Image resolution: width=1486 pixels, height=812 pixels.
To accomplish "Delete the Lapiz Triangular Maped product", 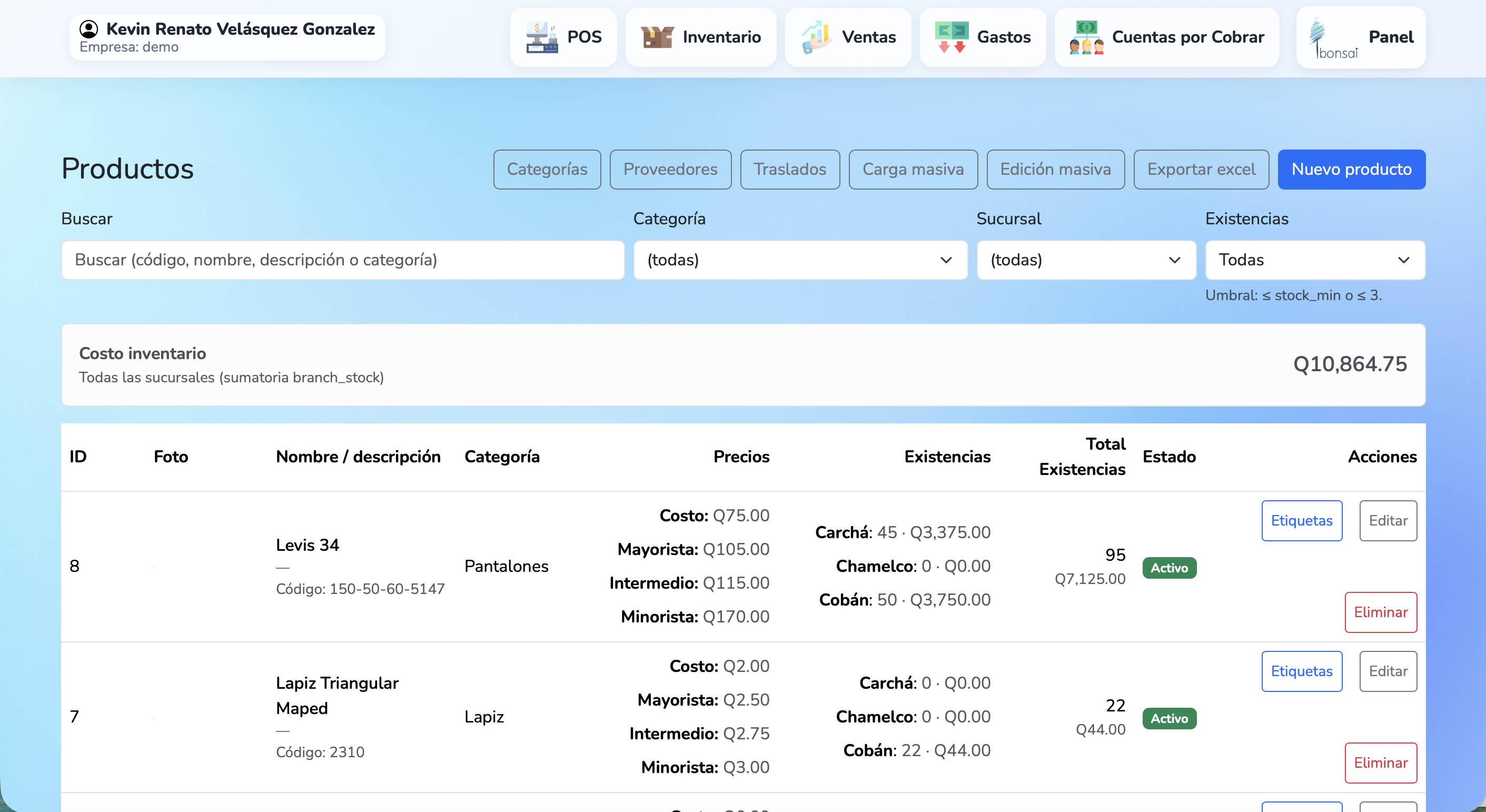I will (1381, 763).
